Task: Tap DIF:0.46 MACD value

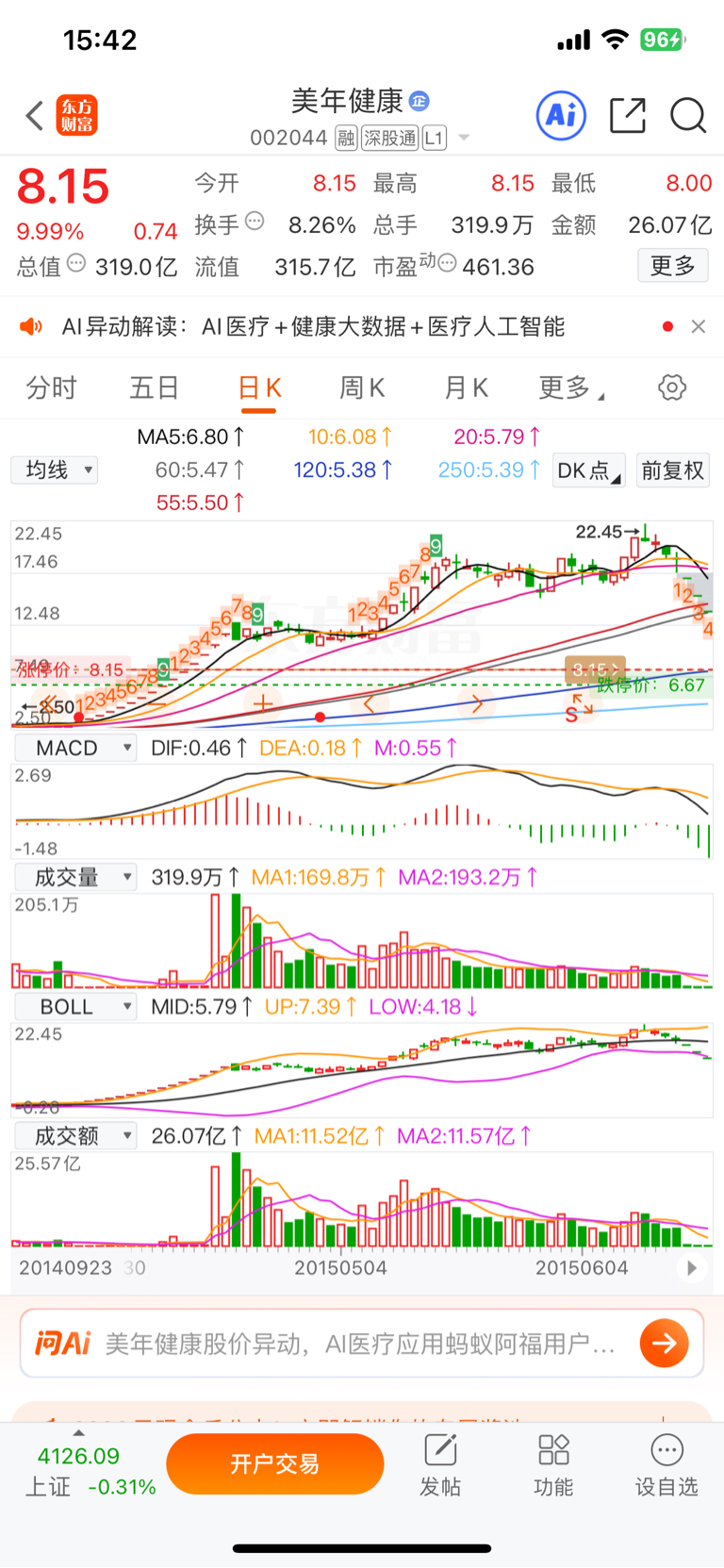Action: coord(199,748)
